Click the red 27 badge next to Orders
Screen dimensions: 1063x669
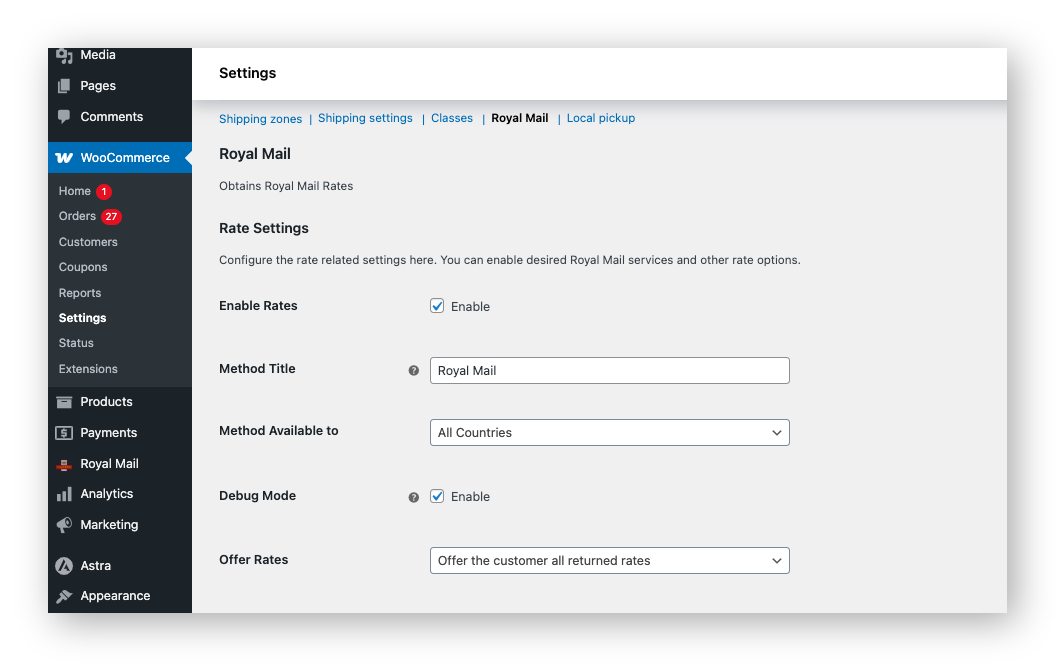pos(111,217)
